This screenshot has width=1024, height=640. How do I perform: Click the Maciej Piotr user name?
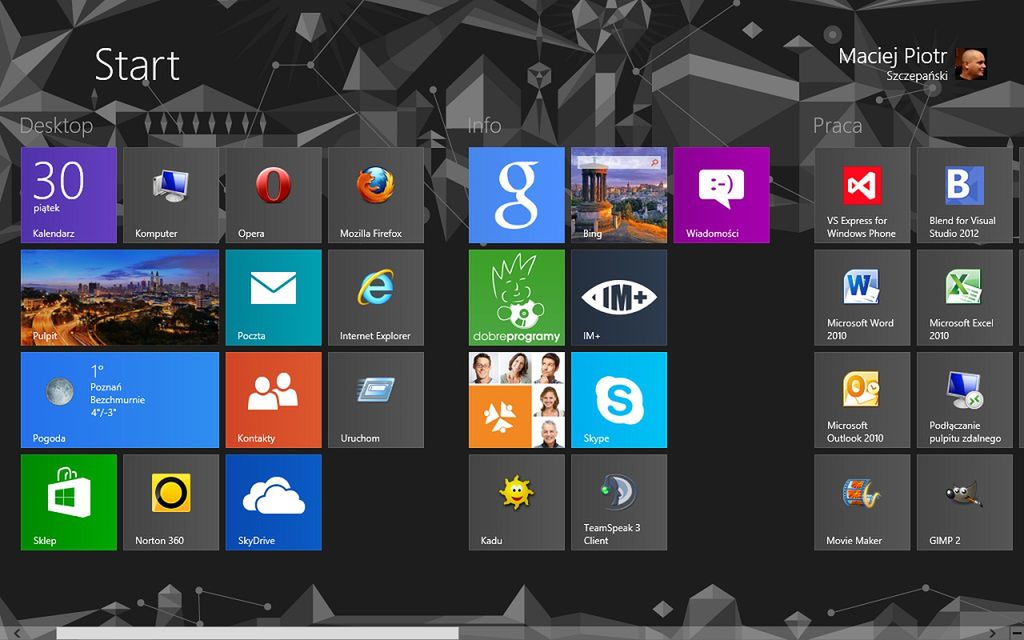click(892, 56)
